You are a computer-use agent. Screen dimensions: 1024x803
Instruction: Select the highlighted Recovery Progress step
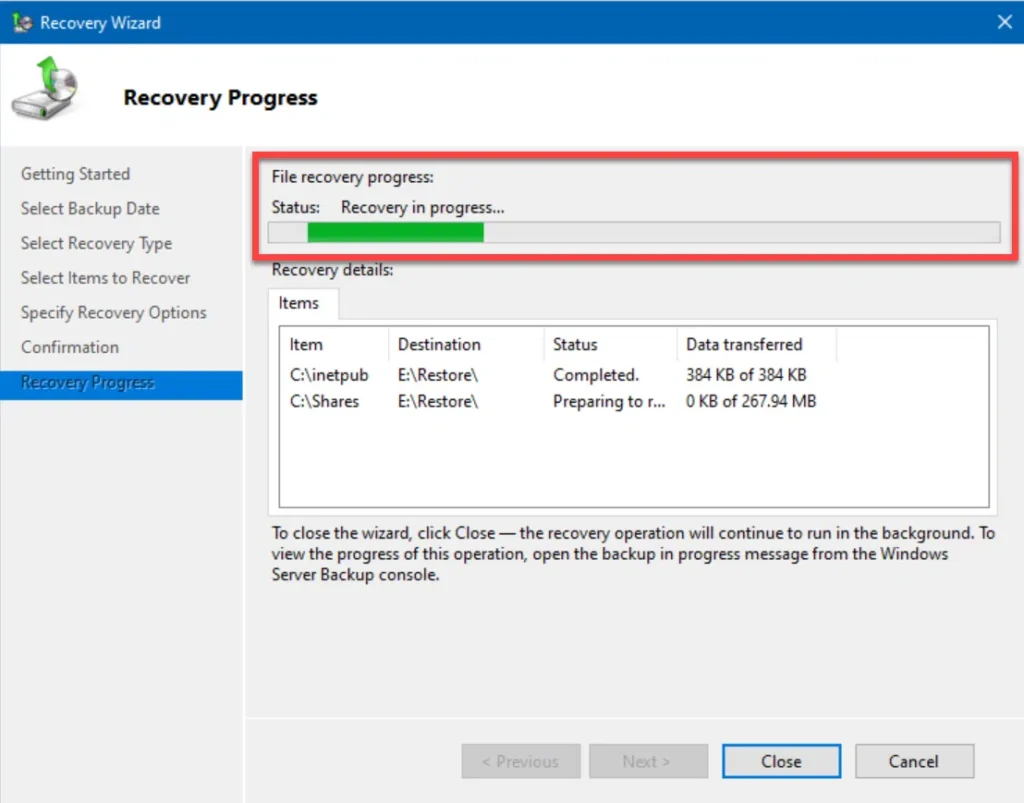[121, 385]
